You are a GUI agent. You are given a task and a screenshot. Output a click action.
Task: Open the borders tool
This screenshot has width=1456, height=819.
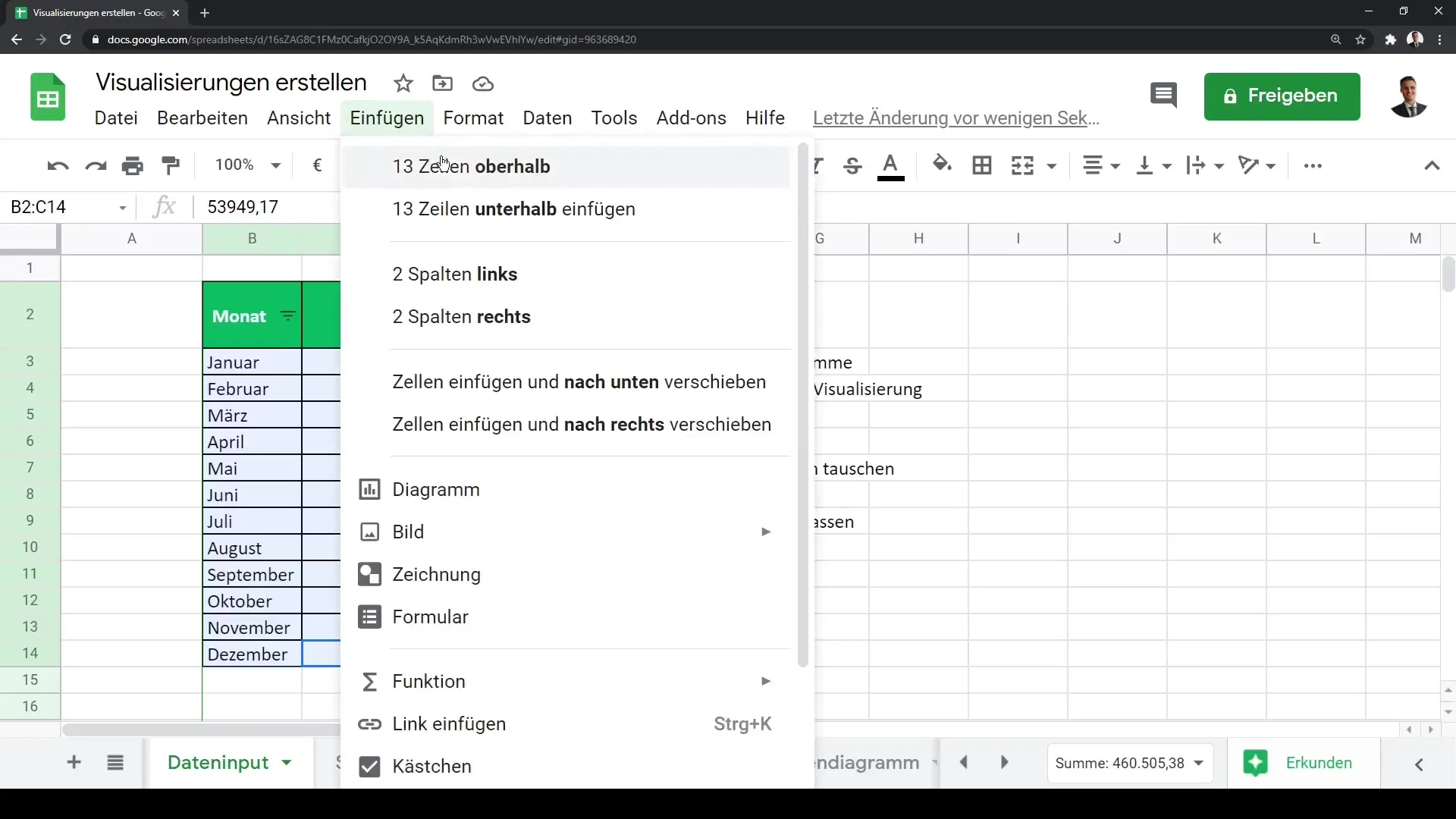pos(982,165)
